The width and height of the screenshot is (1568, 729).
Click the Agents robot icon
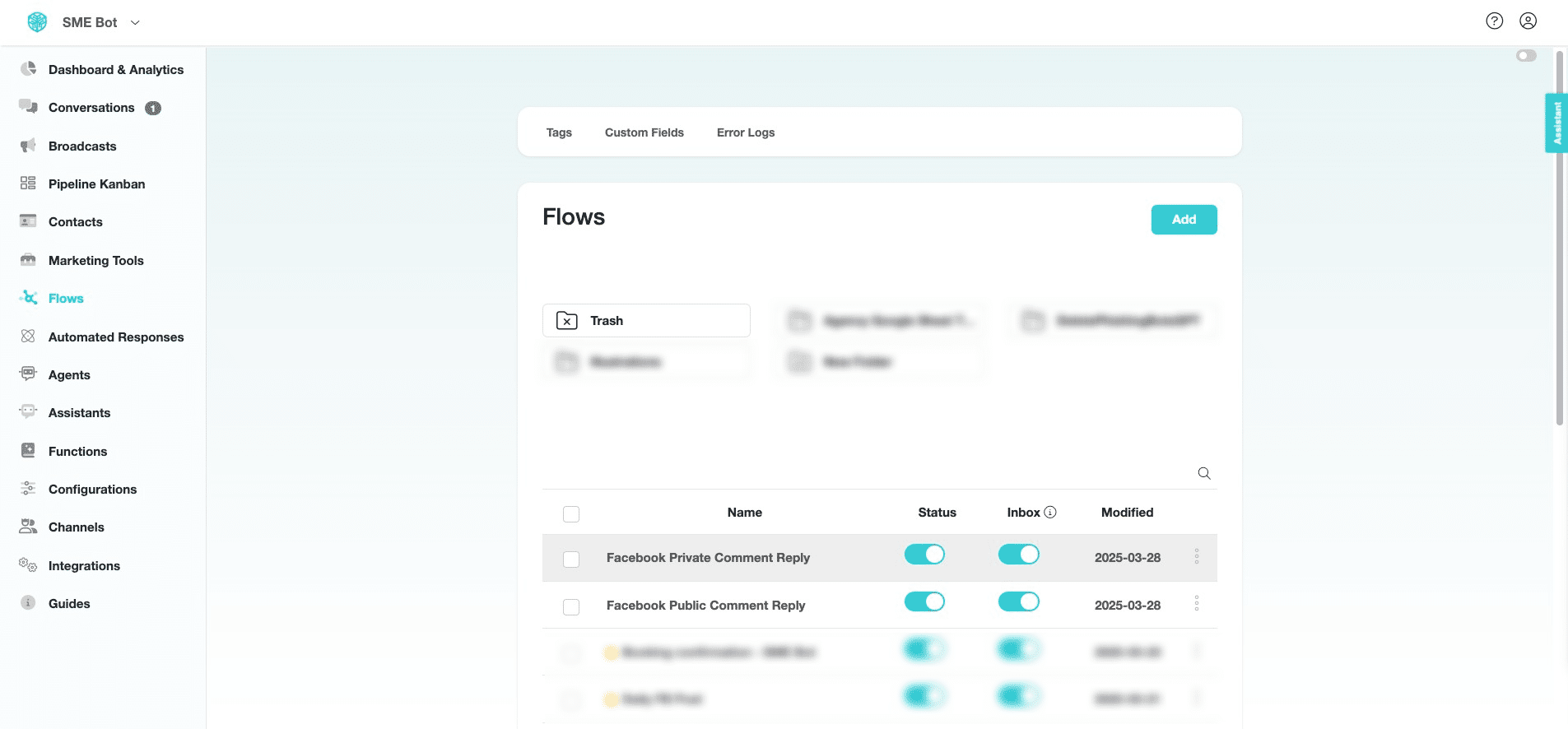click(x=29, y=374)
